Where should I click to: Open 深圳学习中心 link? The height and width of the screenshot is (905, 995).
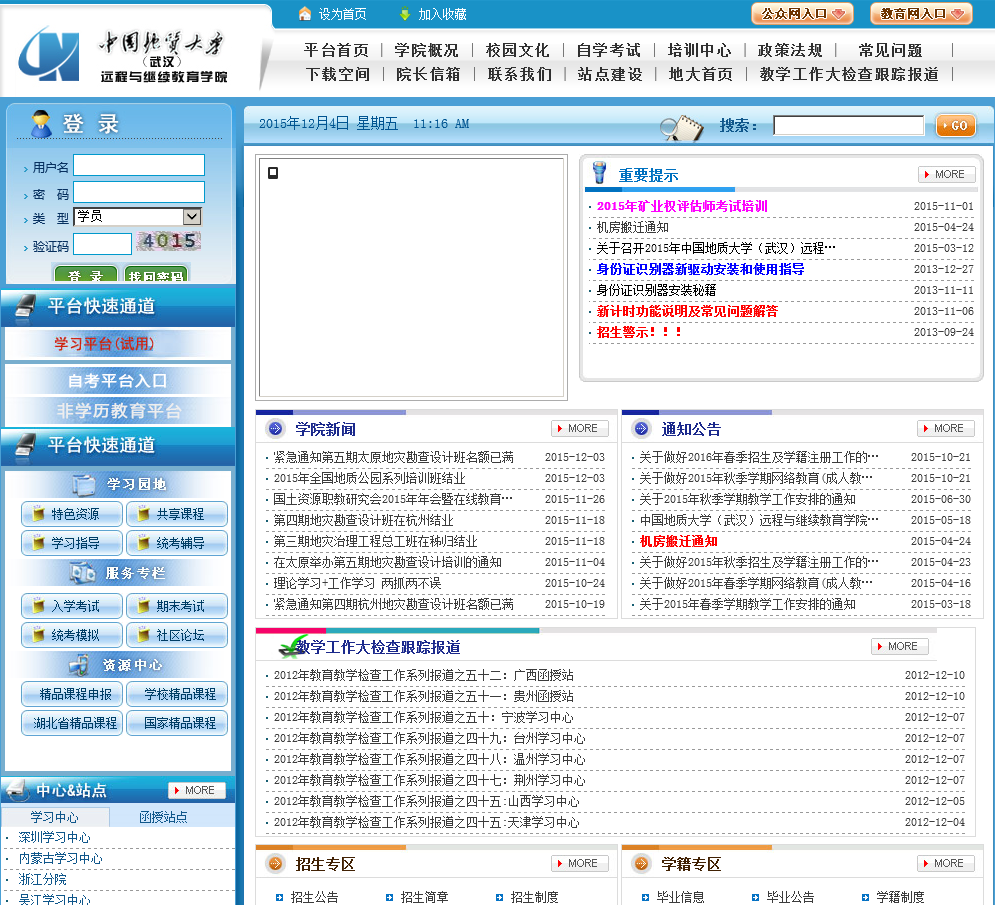[55, 838]
